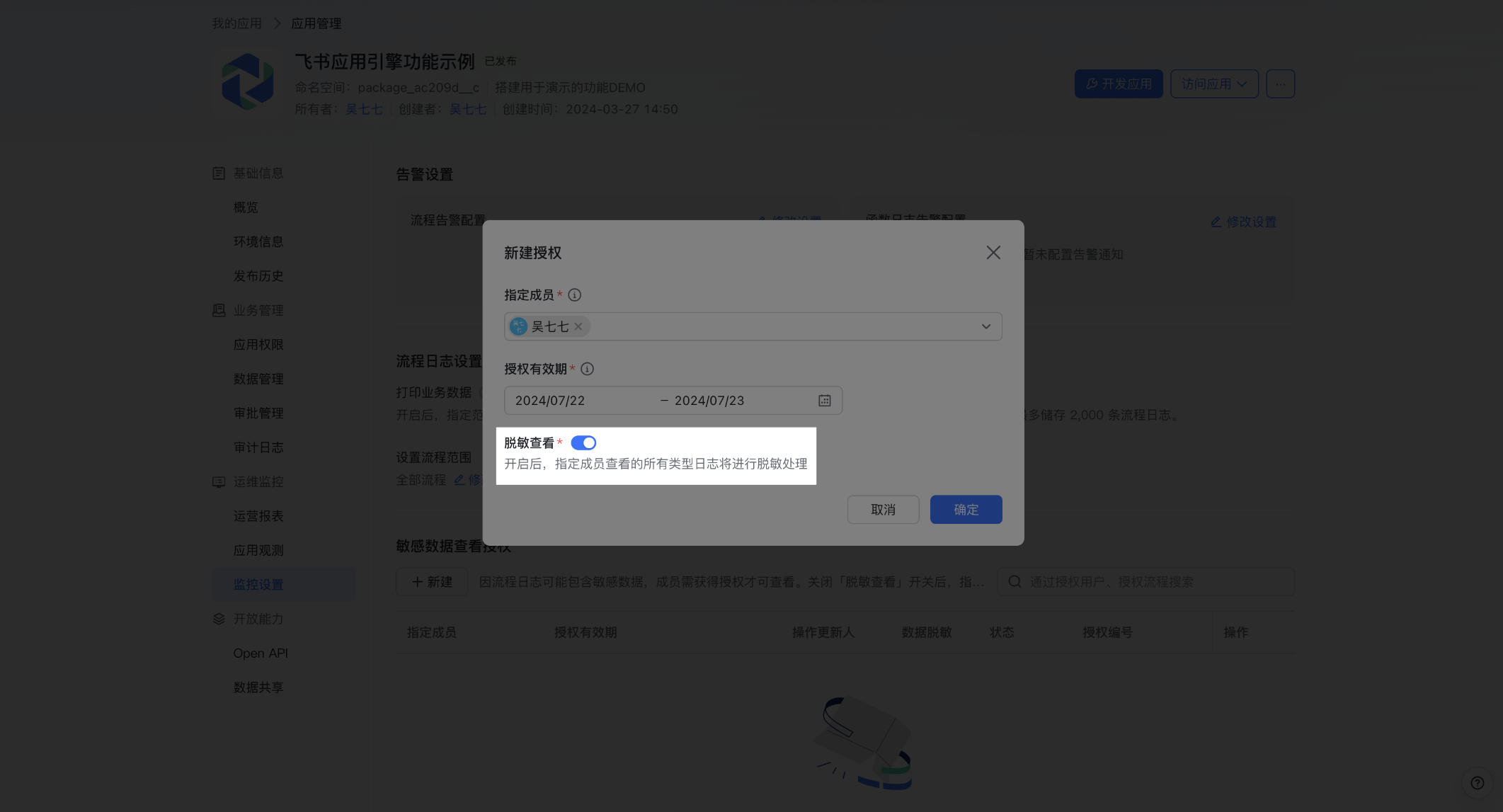Click the 操作更新人 column header

click(823, 632)
